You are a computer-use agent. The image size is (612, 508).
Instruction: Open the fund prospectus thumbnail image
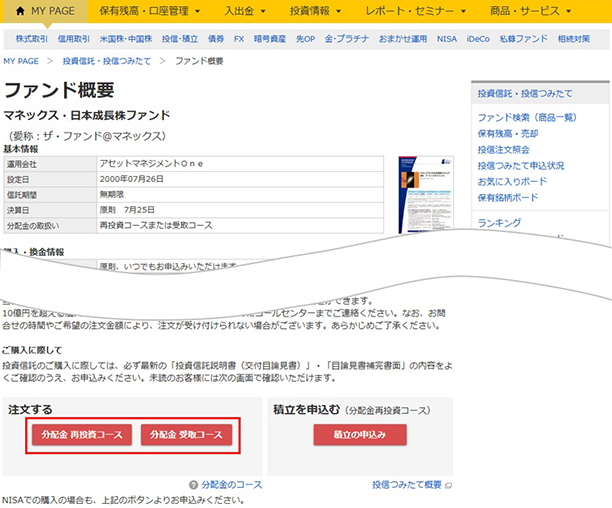426,194
